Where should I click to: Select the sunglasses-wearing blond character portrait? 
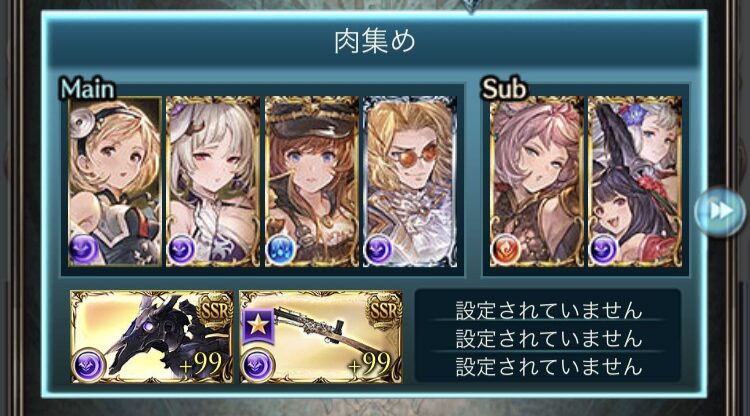pos(410,181)
